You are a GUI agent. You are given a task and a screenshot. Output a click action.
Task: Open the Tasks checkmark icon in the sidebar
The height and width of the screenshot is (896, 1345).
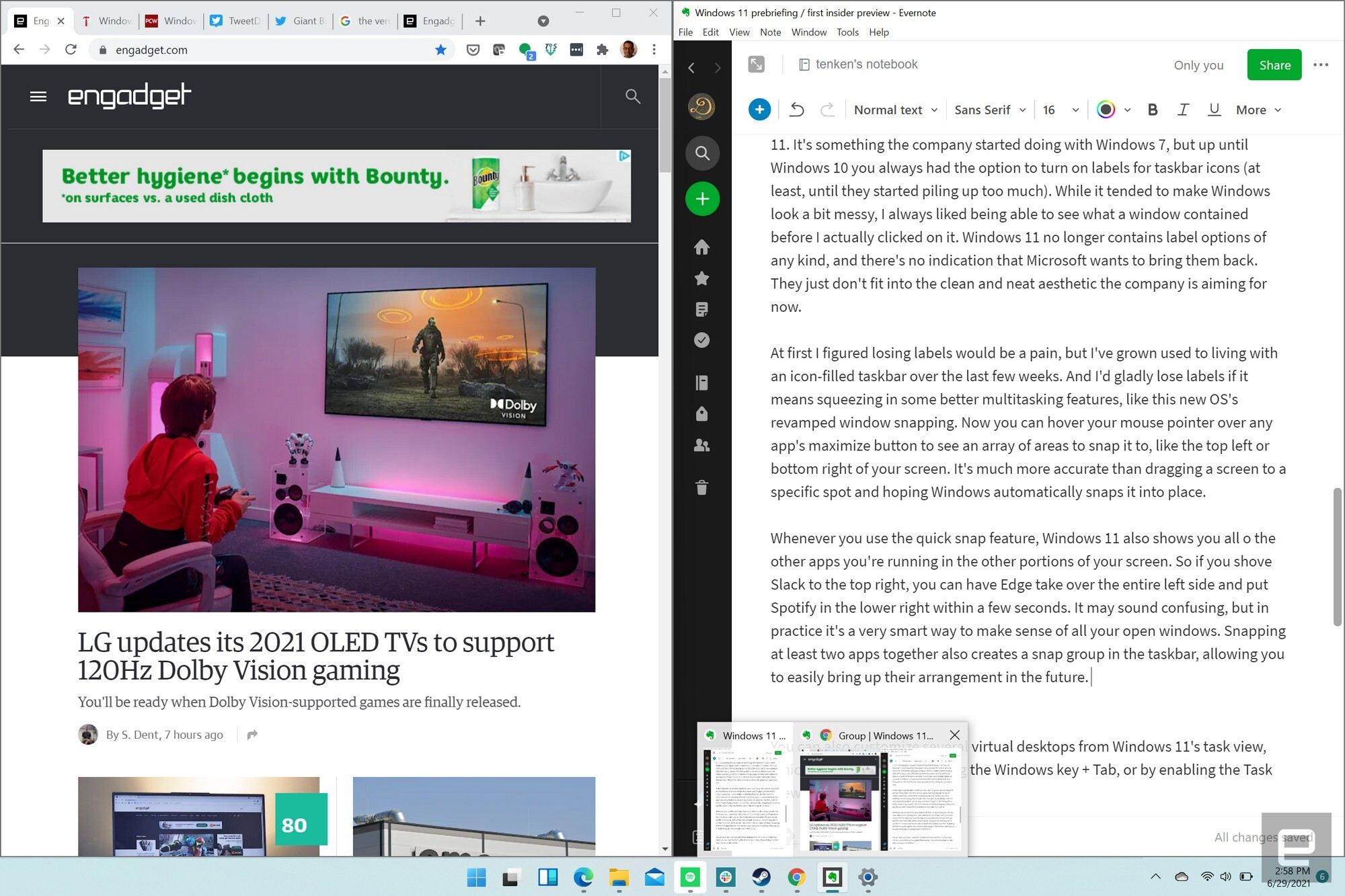point(701,340)
